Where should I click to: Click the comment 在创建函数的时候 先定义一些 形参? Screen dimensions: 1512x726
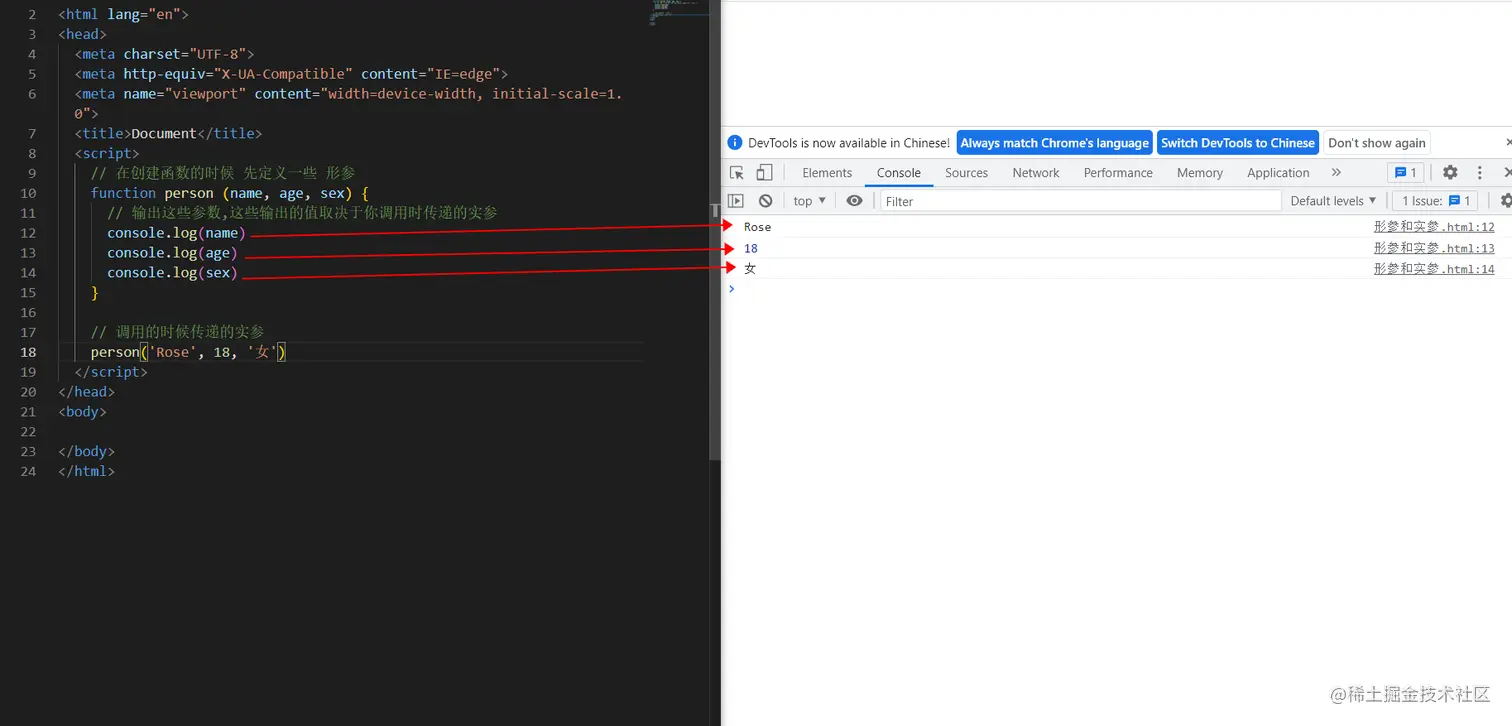[x=223, y=173]
